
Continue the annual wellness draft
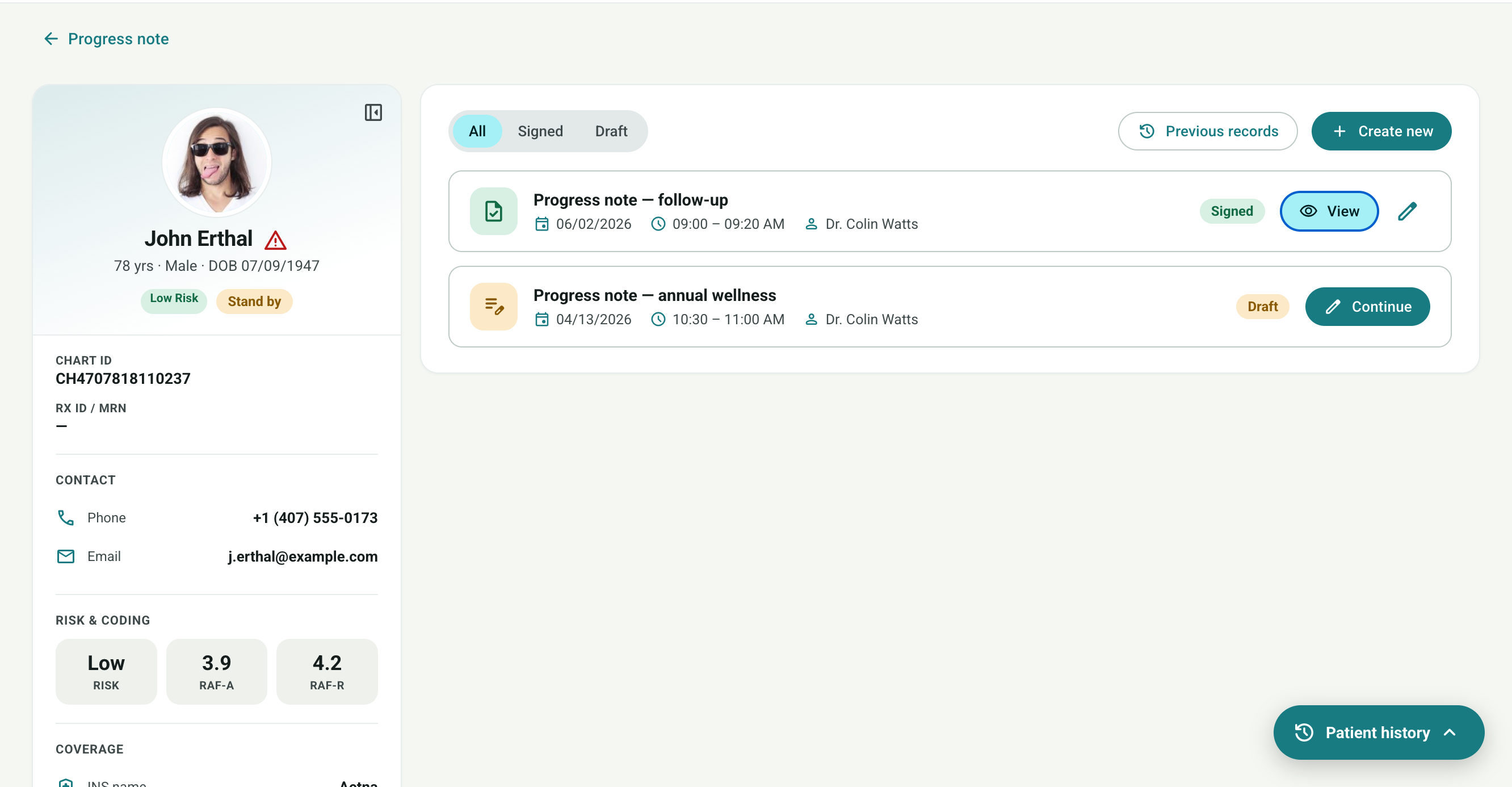(x=1367, y=307)
